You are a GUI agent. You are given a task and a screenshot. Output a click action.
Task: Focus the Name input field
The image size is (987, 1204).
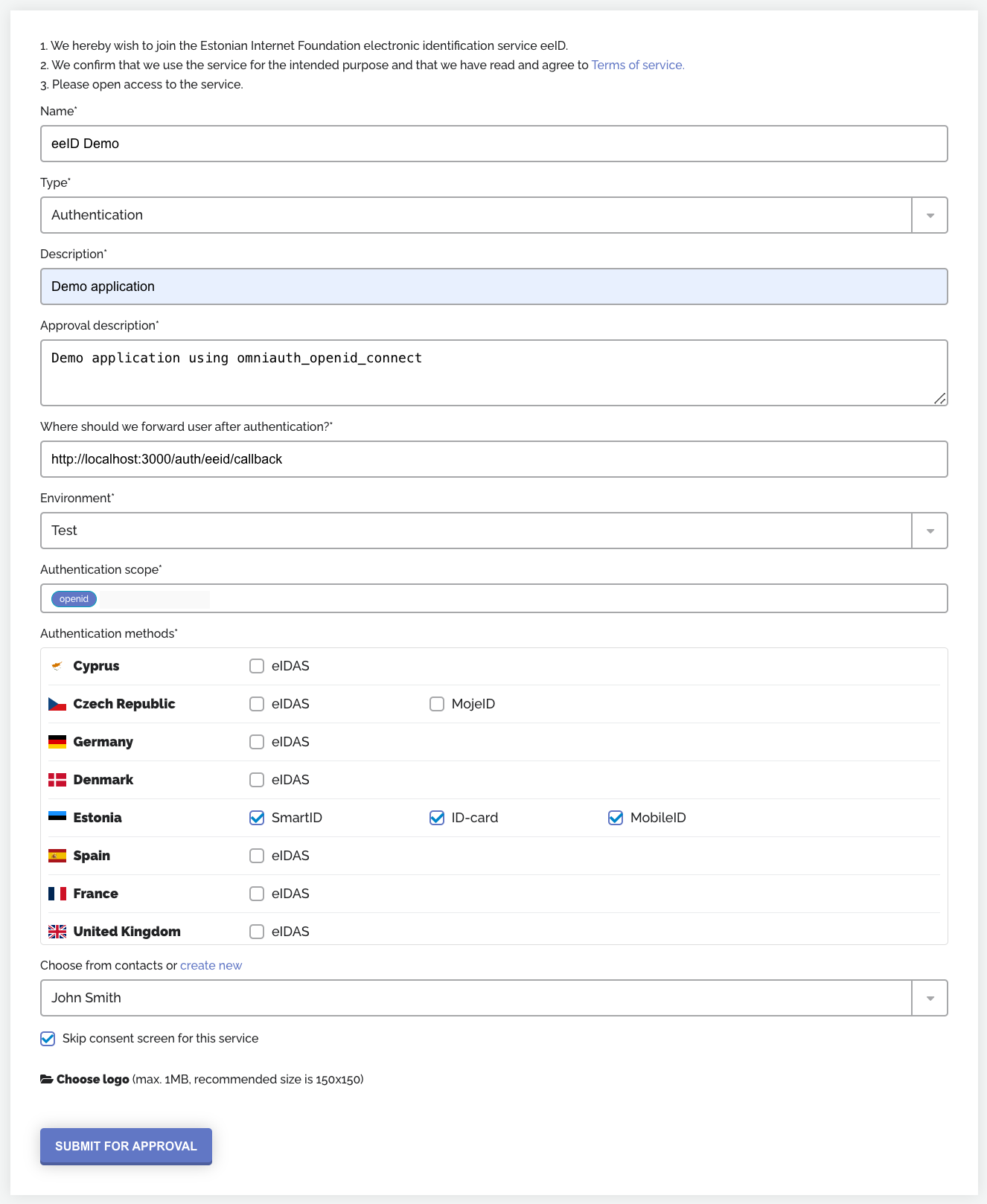tap(494, 144)
